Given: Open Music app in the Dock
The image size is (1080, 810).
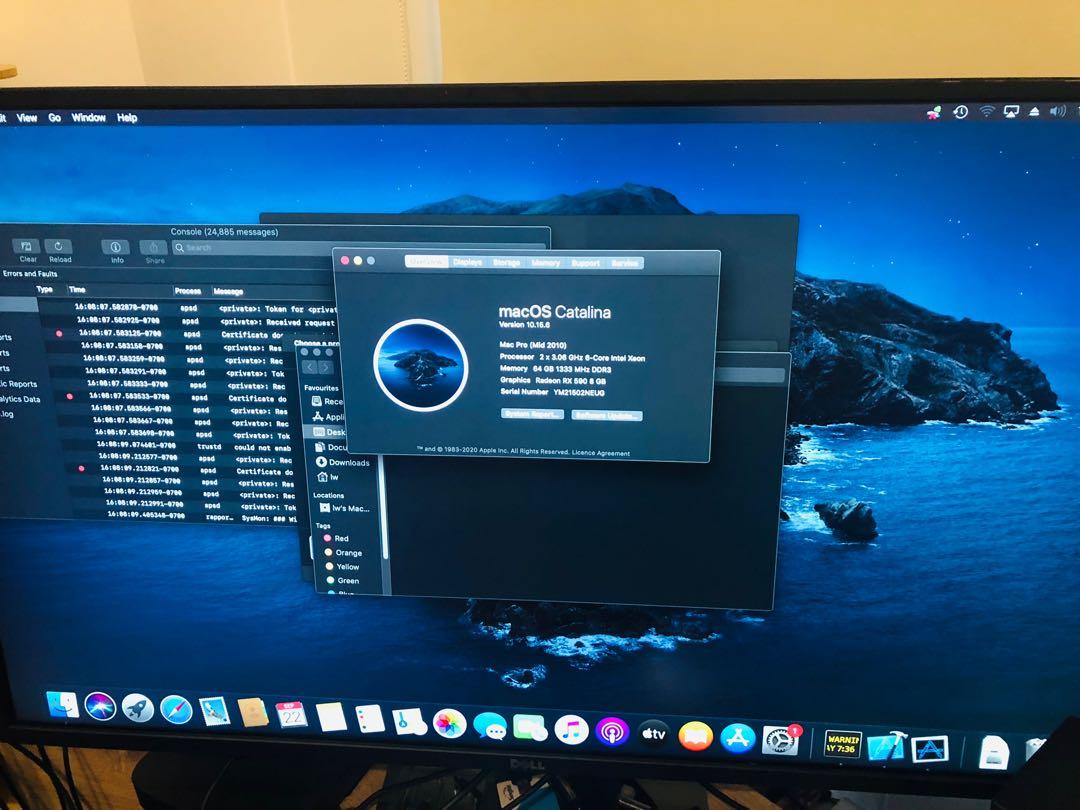Looking at the screenshot, I should (x=571, y=730).
